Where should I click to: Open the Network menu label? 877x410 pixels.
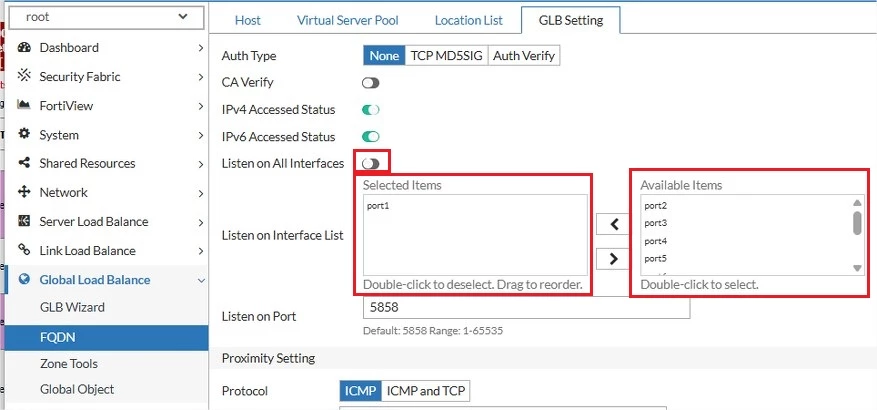(63, 192)
